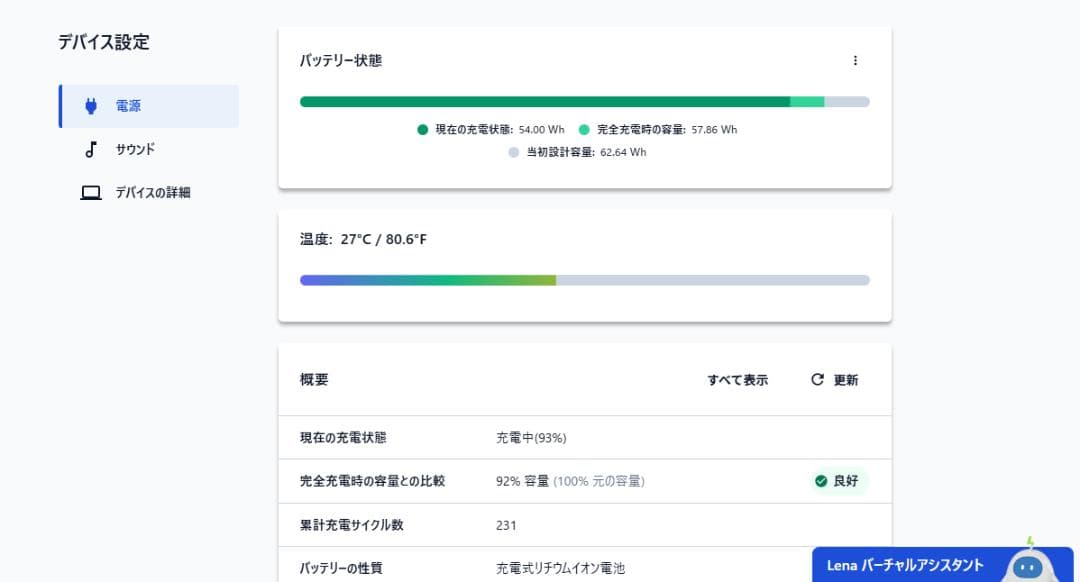The width and height of the screenshot is (1080, 582).
Task: Click the power plug icon in sidebar
Action: pos(91,106)
